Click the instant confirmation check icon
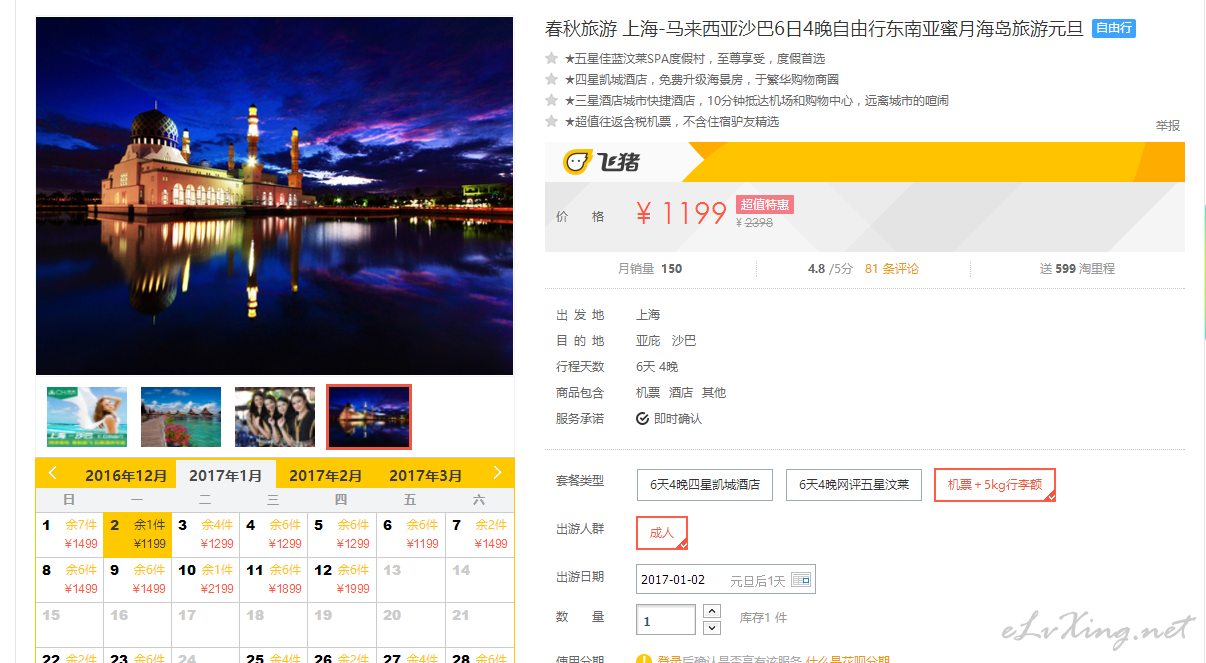The image size is (1206, 663). tap(643, 419)
